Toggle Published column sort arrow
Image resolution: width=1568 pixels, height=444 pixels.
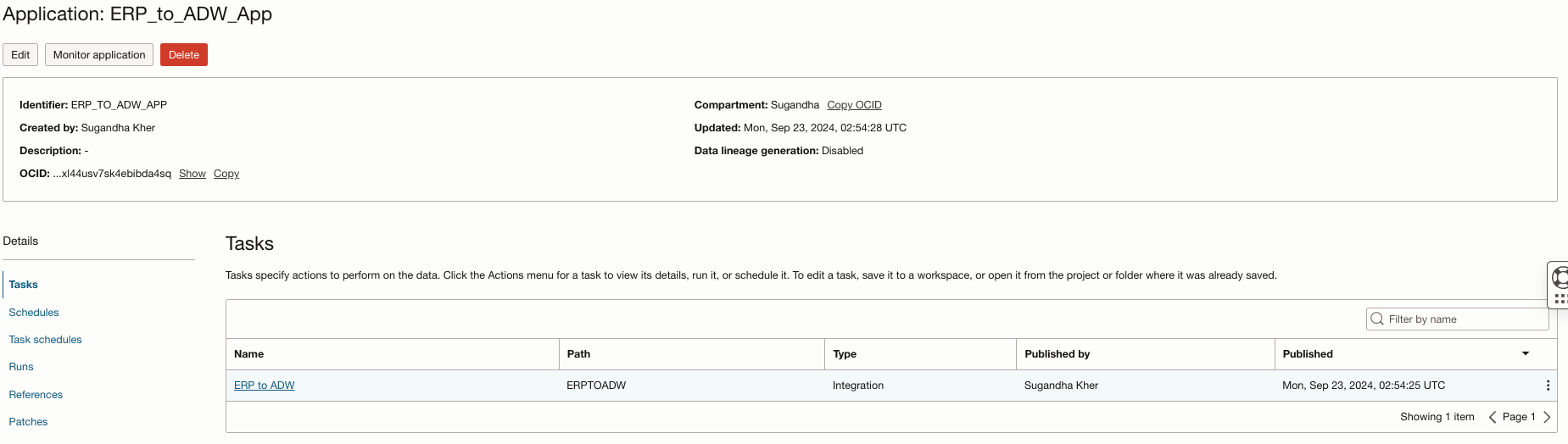1526,353
